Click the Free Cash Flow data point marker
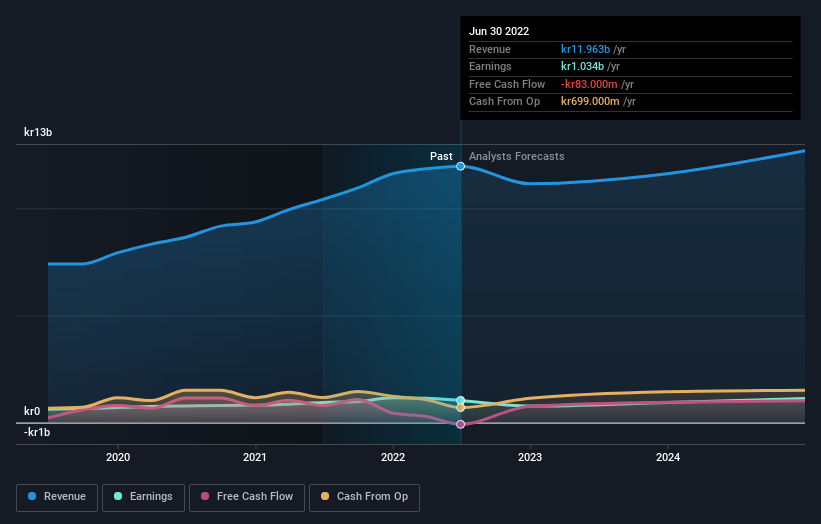 [460, 424]
